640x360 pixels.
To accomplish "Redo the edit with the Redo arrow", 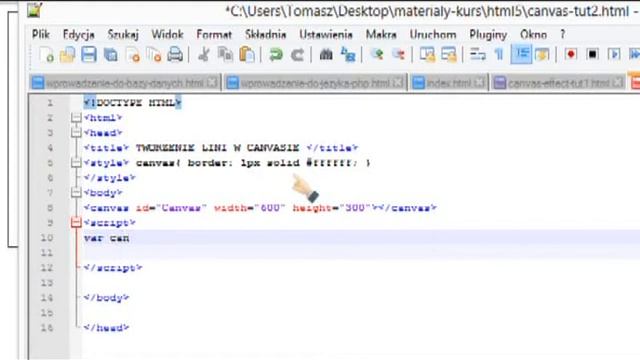I will click(x=298, y=54).
